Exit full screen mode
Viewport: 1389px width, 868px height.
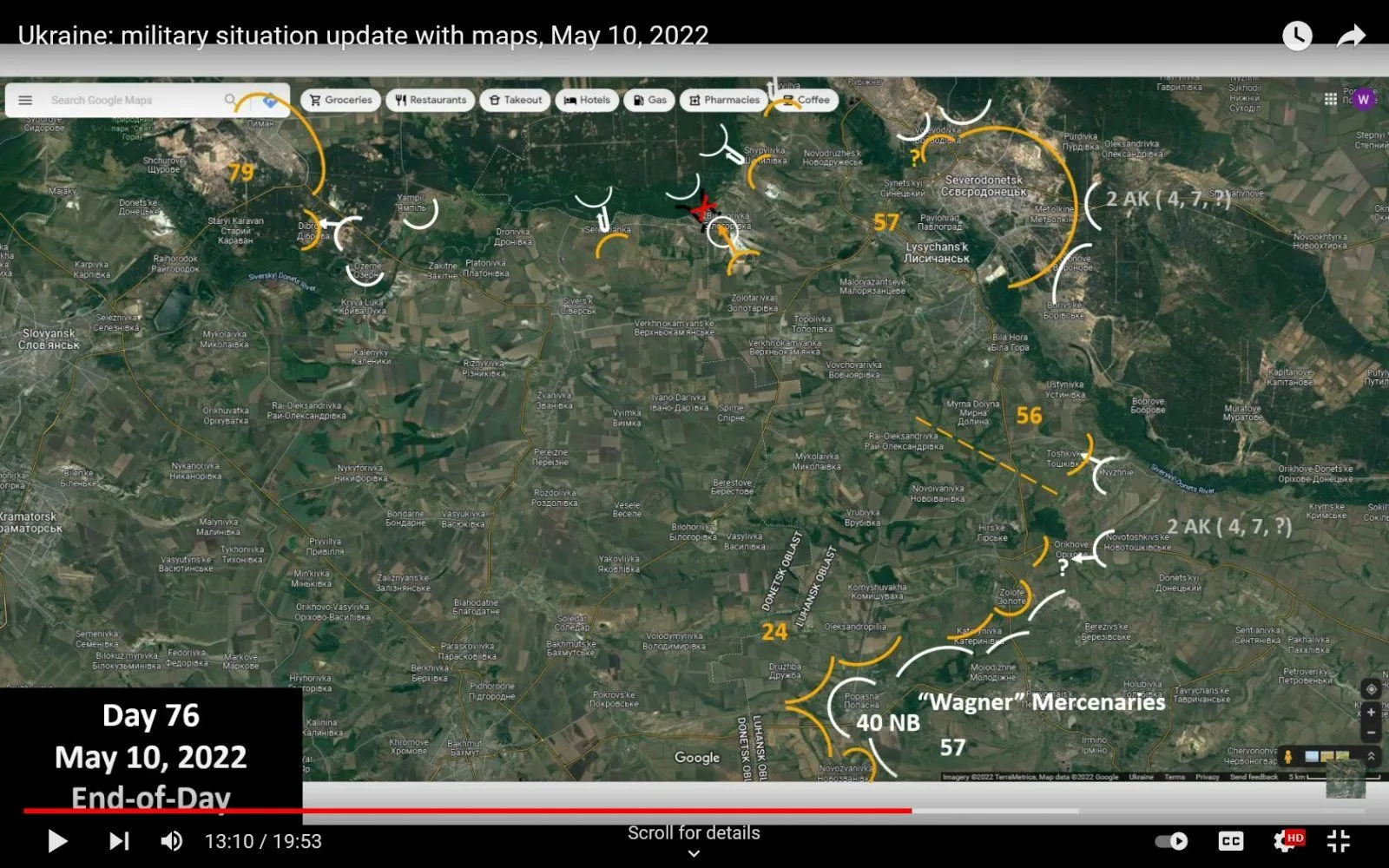1339,841
